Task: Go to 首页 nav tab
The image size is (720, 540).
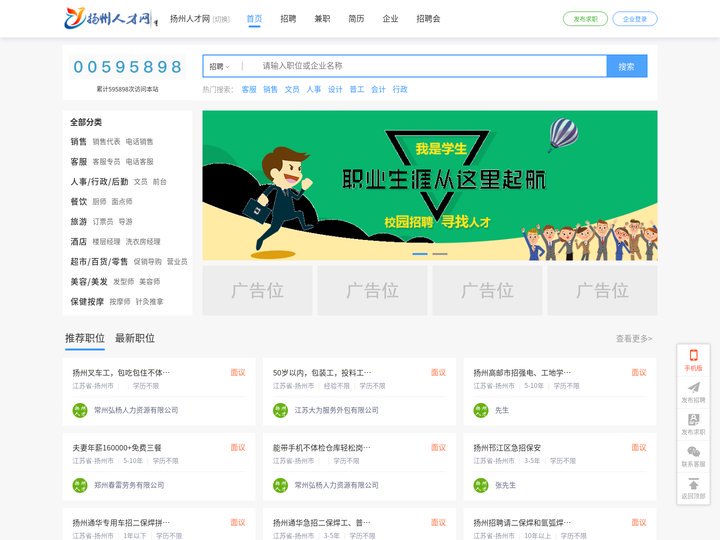Action: coord(254,19)
